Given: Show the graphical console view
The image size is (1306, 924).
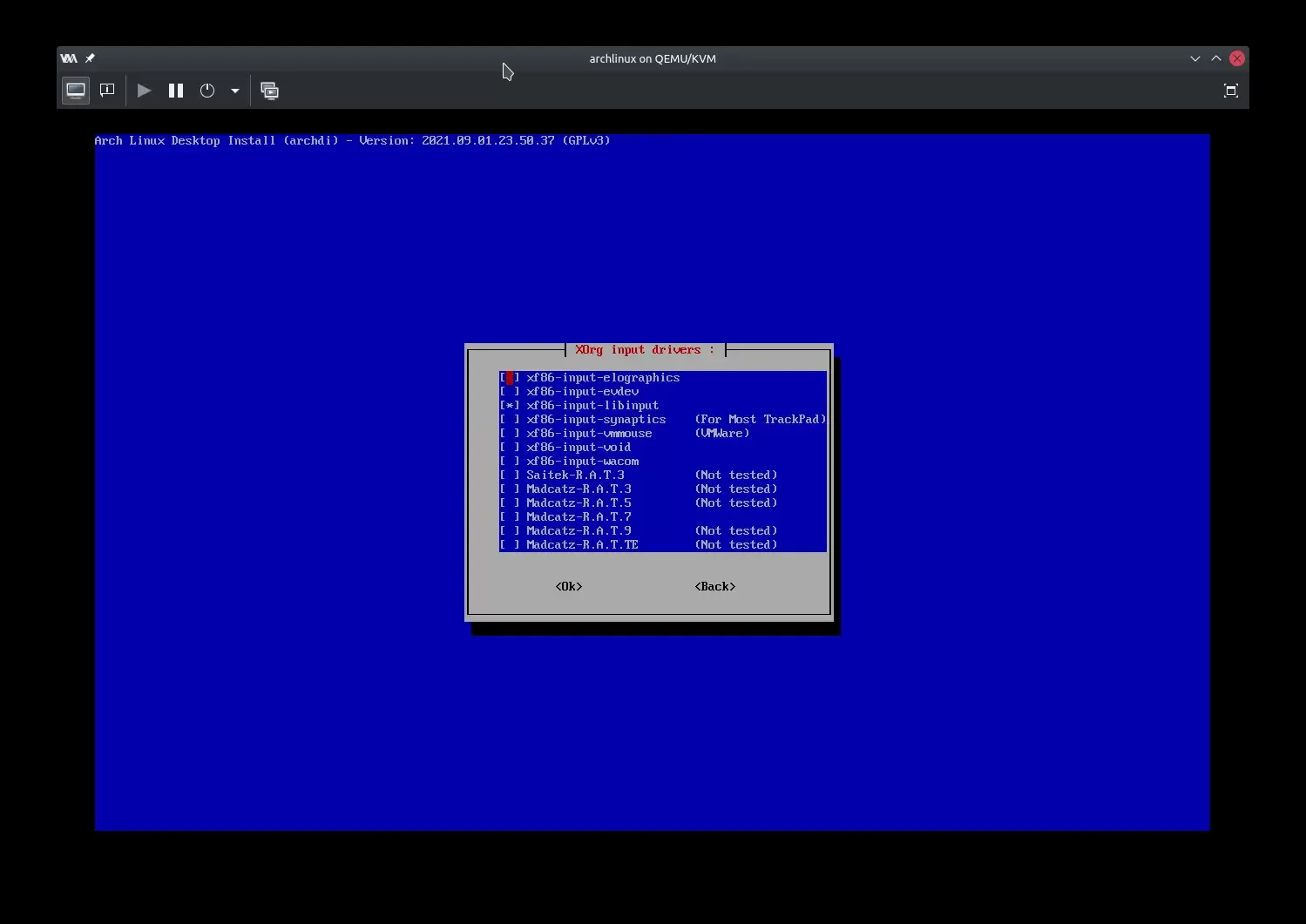Looking at the screenshot, I should (76, 91).
